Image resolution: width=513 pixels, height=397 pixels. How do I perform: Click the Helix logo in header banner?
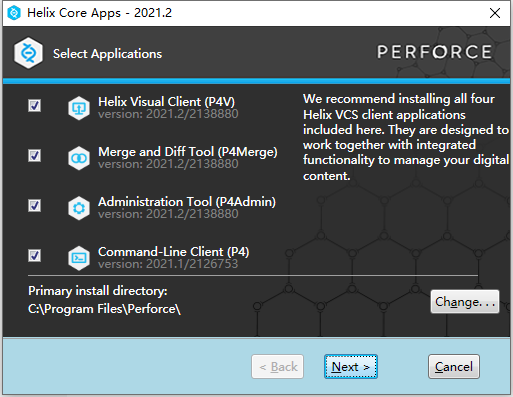28,53
